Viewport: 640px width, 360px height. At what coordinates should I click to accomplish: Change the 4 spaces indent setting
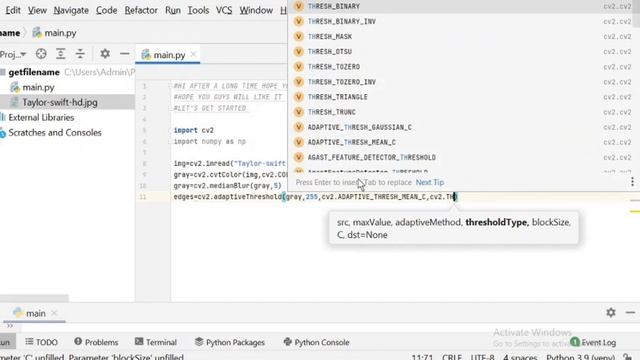520,356
